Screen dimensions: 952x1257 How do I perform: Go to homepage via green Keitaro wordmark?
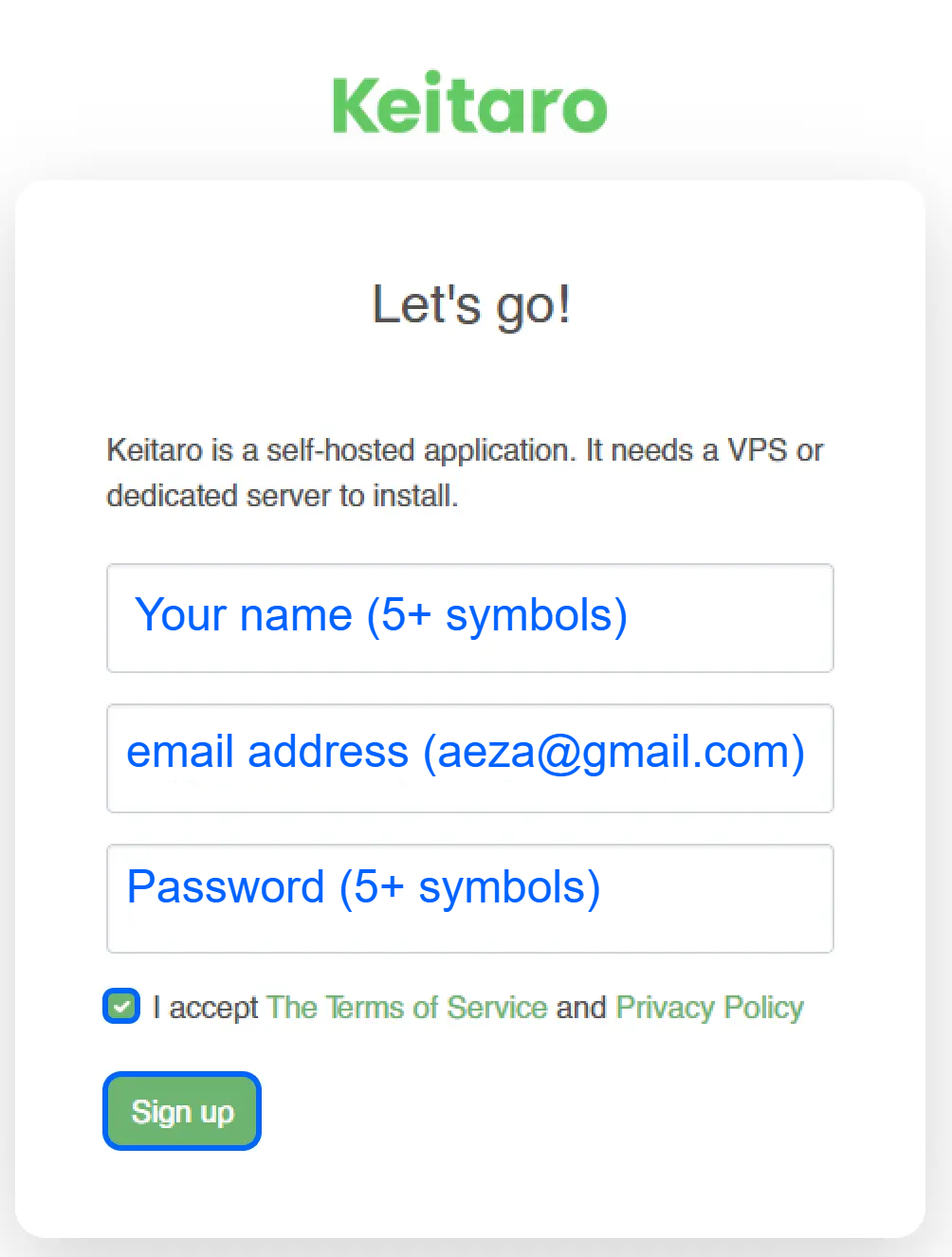click(x=469, y=103)
